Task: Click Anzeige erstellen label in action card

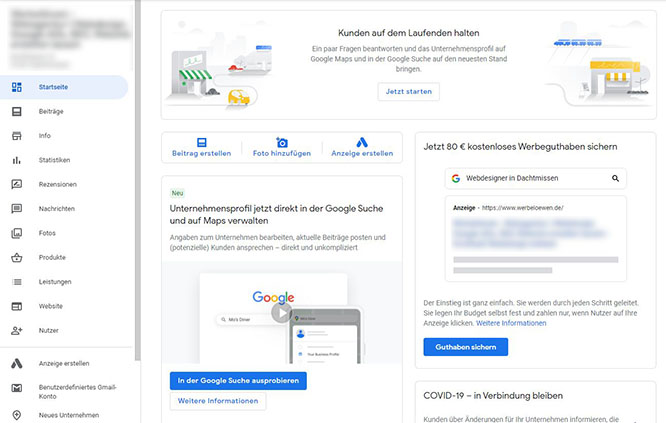Action: click(x=362, y=153)
